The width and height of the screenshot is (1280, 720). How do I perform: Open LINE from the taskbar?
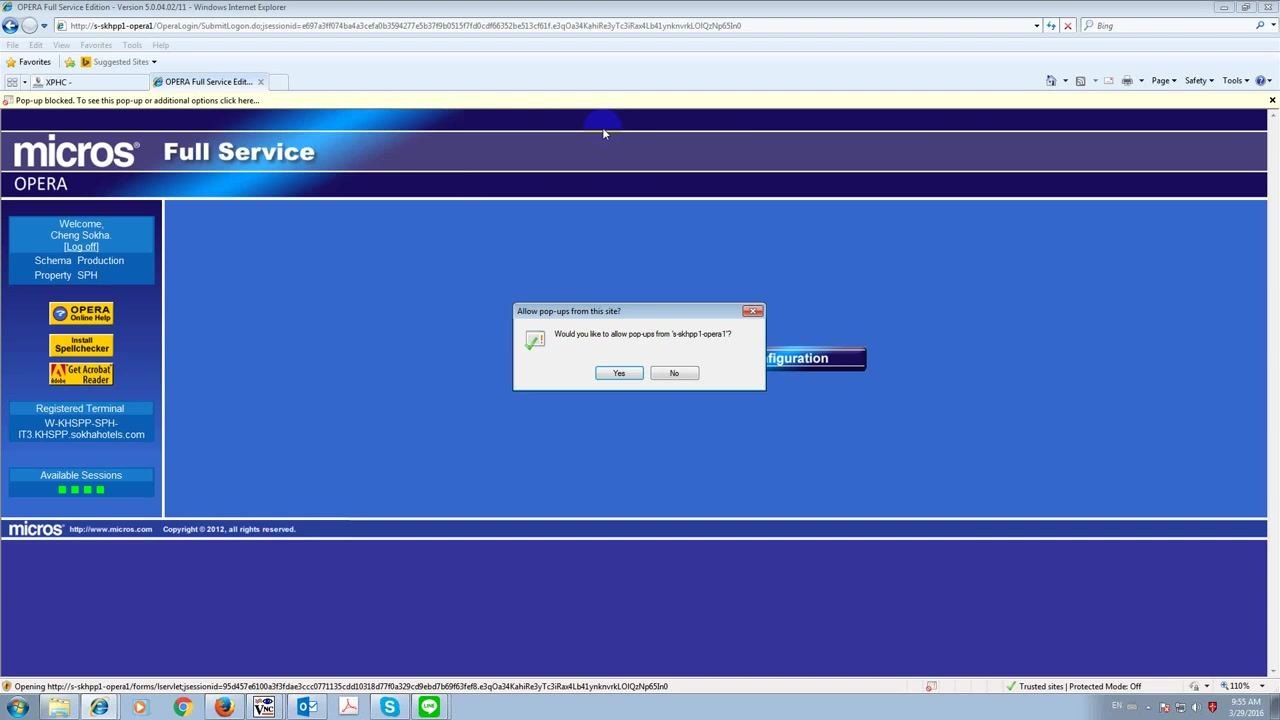(429, 707)
